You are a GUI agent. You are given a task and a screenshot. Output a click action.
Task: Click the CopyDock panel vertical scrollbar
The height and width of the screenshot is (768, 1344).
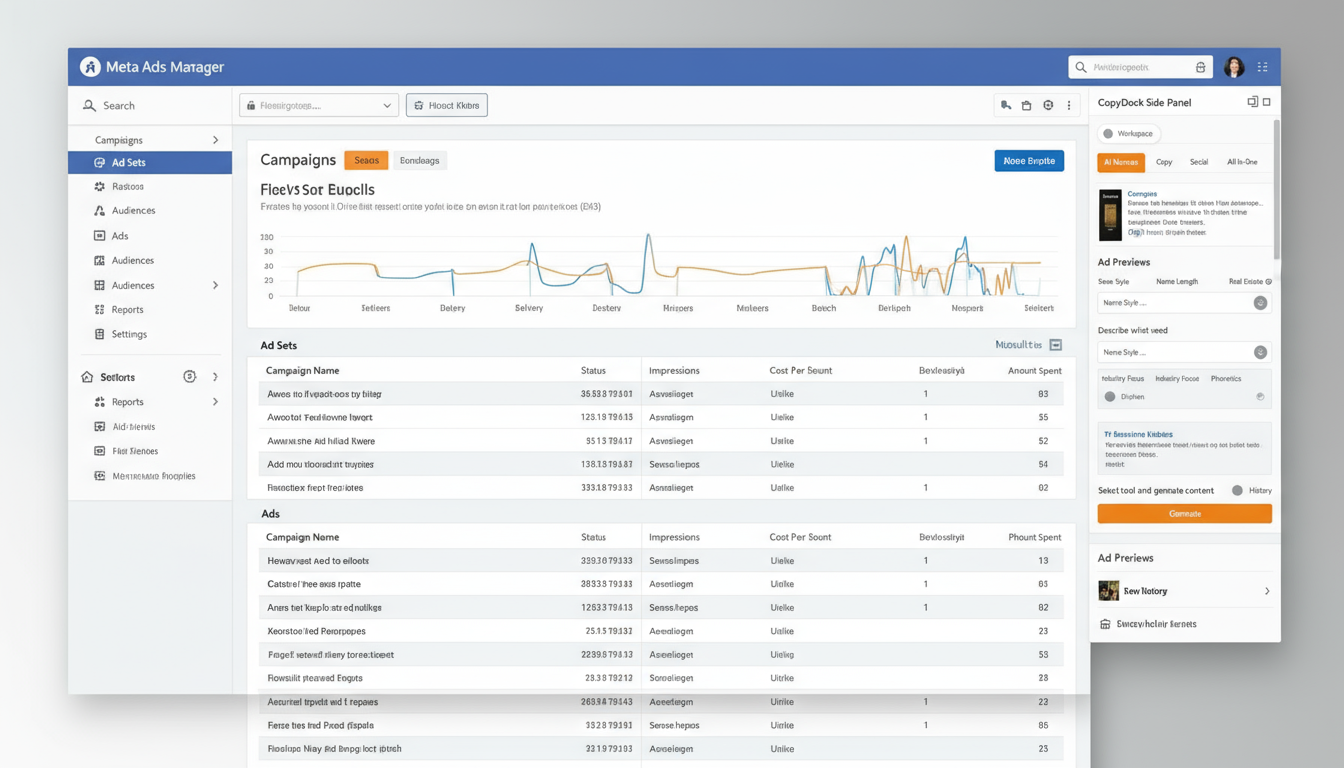[x=1275, y=190]
